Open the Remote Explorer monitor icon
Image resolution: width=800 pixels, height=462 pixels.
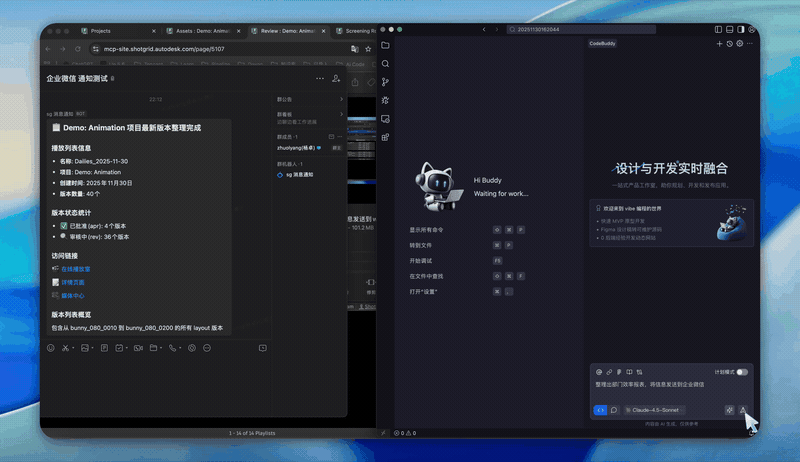(x=385, y=119)
